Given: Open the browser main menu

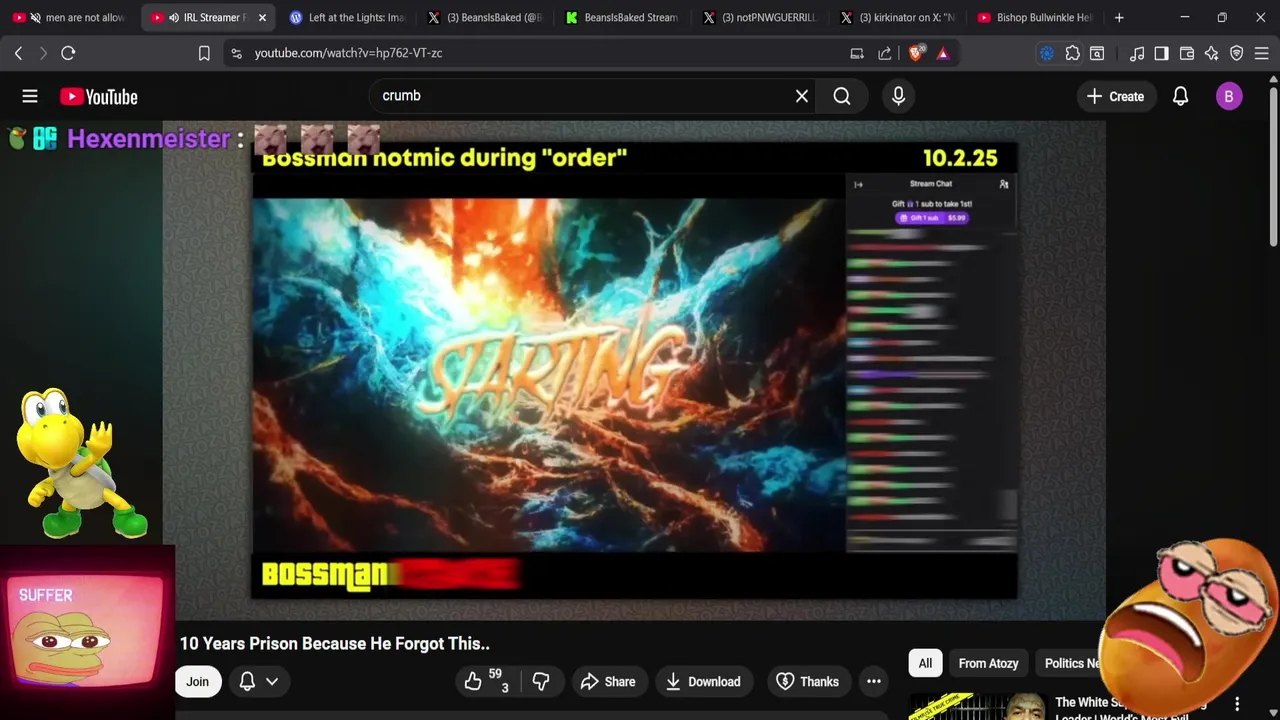Looking at the screenshot, I should tap(1262, 53).
